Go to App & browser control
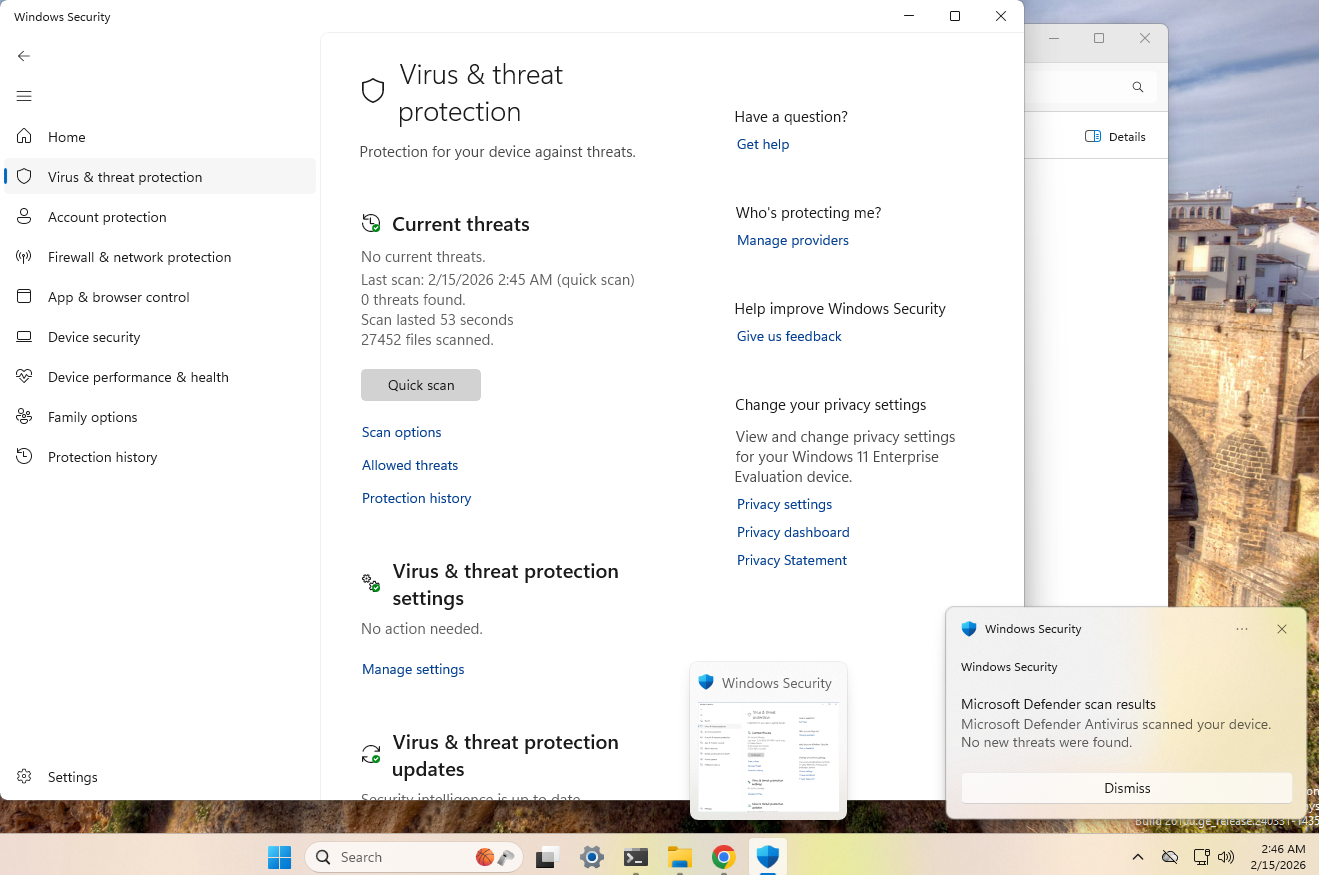This screenshot has height=875, width=1319. tap(118, 297)
